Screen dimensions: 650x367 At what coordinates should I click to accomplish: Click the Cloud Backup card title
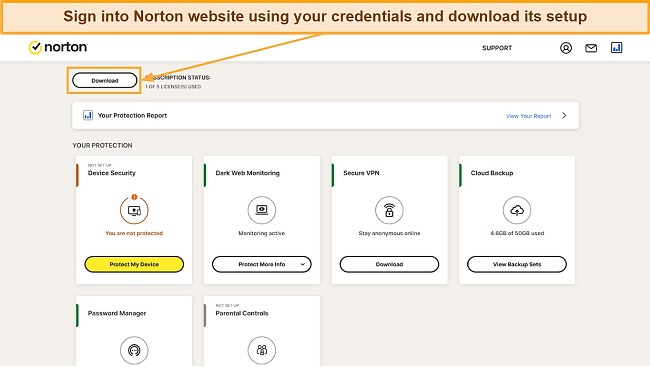click(x=492, y=173)
